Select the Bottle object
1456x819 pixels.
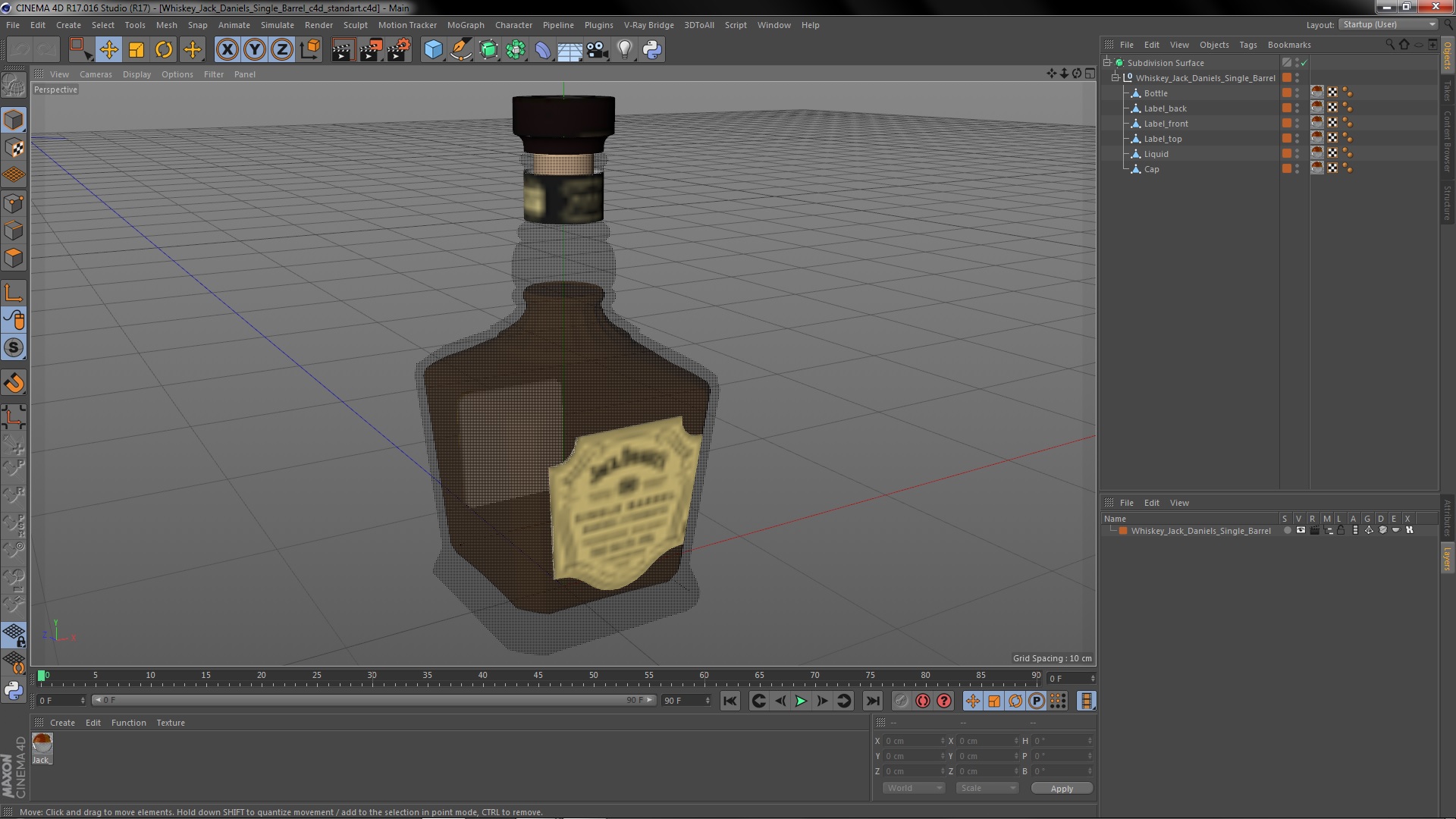pos(1156,93)
